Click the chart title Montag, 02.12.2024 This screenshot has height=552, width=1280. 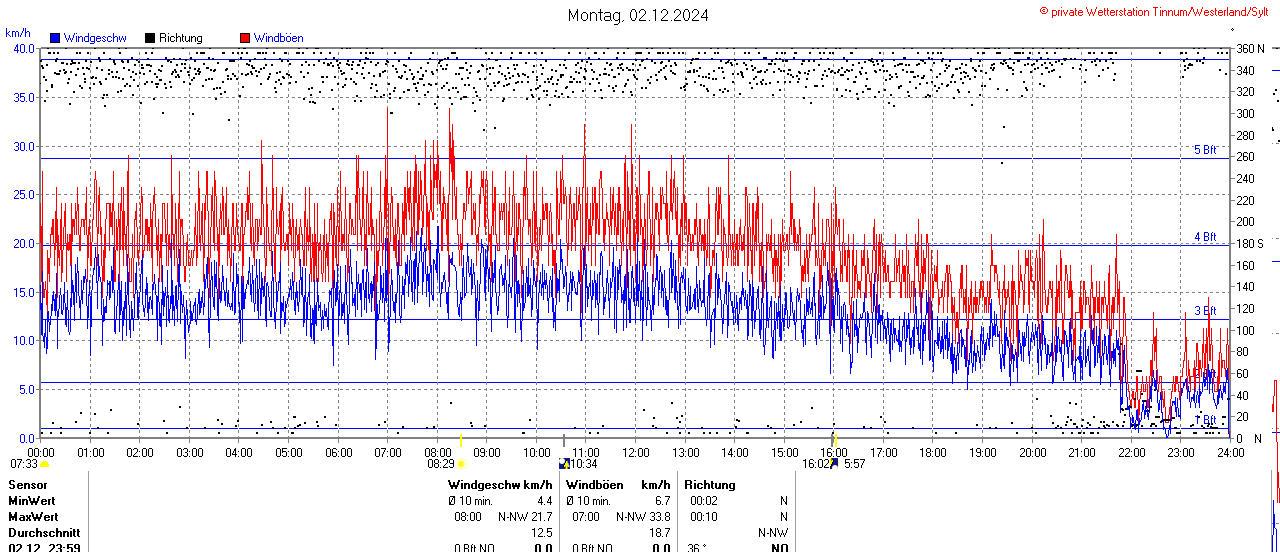(638, 15)
